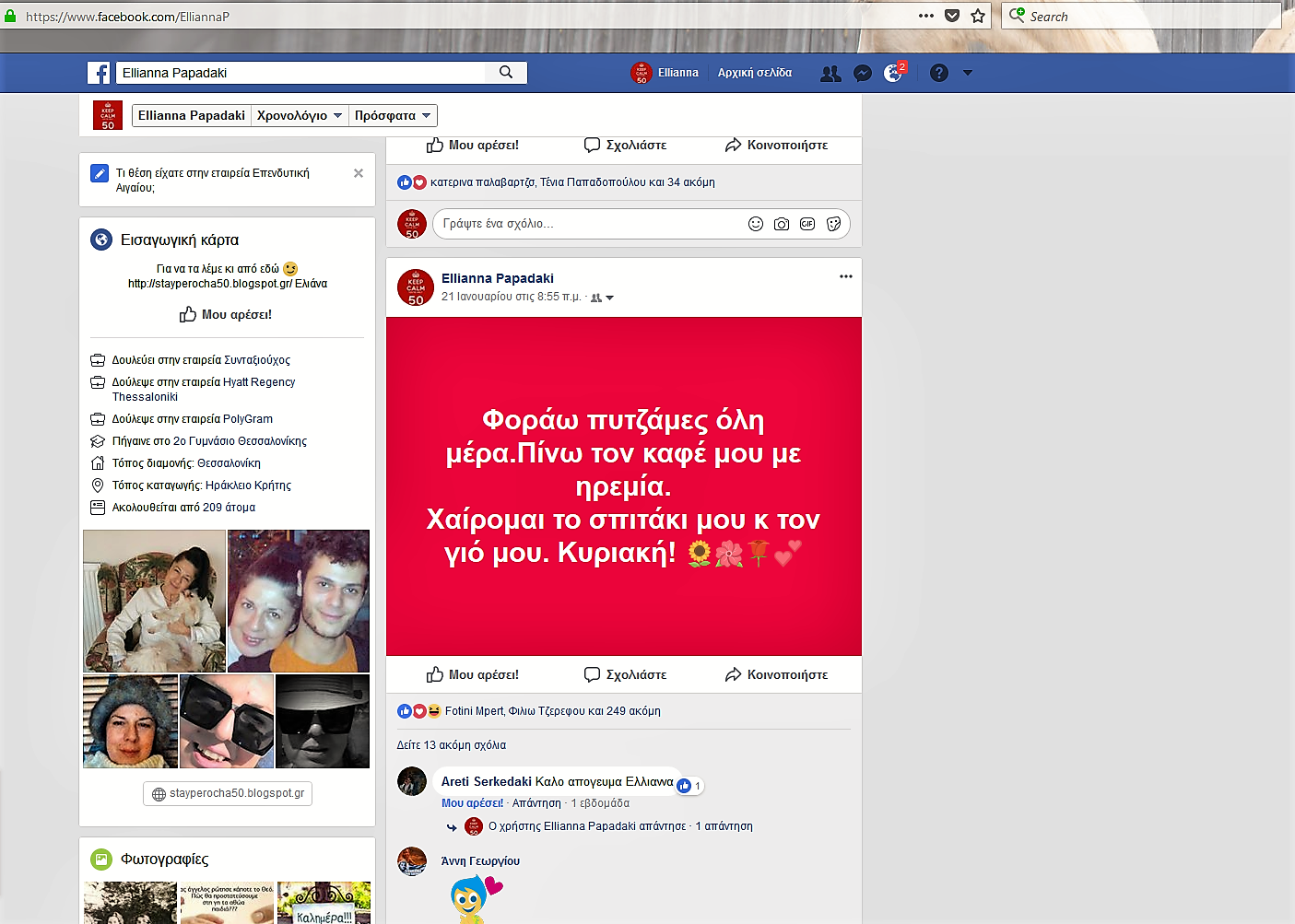This screenshot has width=1295, height=924.
Task: Open Areti Serkedaki profile name
Action: (x=487, y=781)
